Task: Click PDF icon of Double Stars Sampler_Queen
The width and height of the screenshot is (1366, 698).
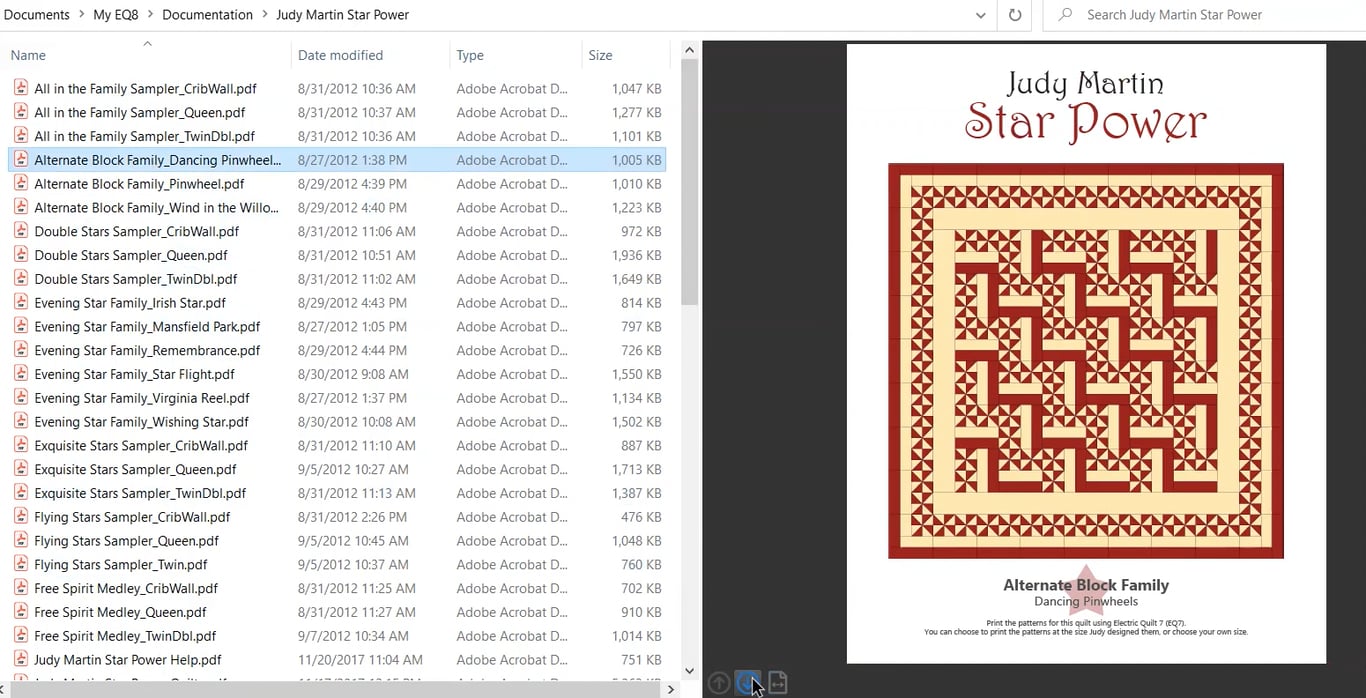Action: coord(21,255)
